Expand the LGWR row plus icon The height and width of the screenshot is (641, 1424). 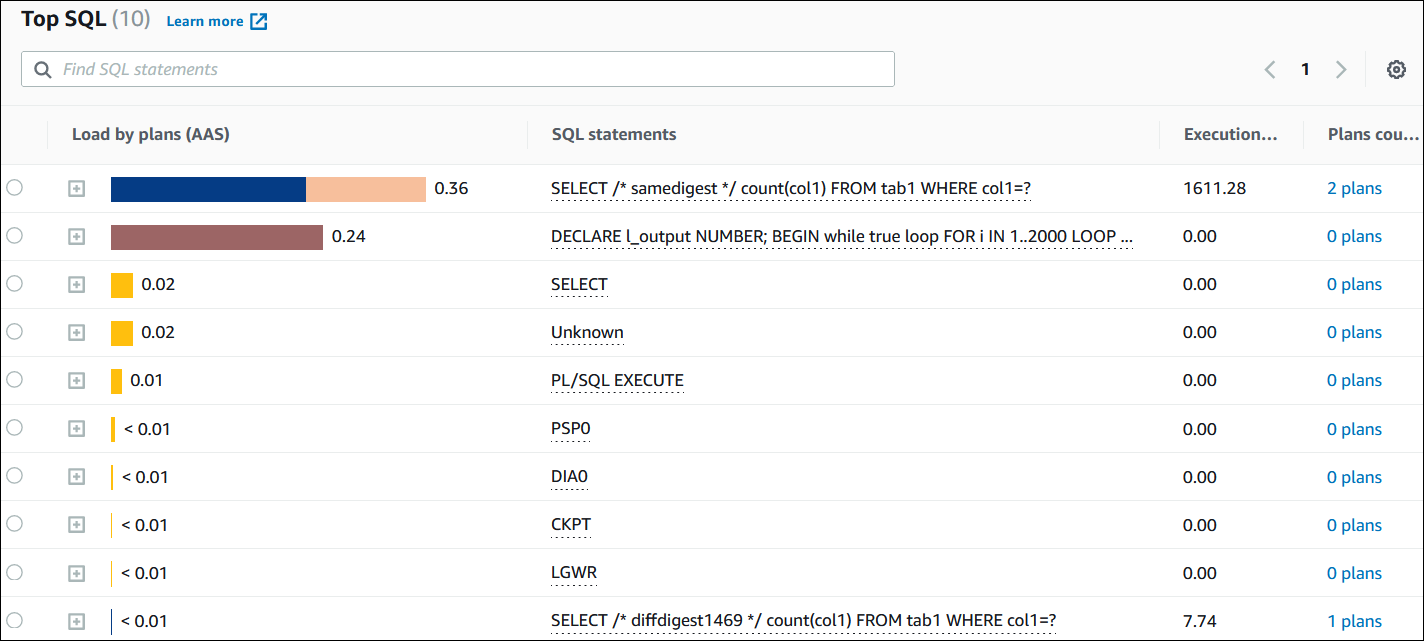coord(76,573)
